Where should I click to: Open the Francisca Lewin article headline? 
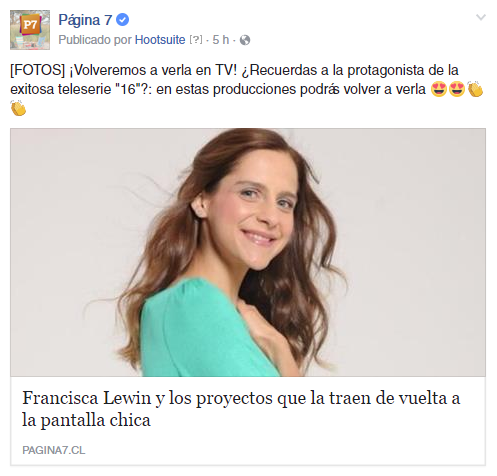pyautogui.click(x=241, y=409)
